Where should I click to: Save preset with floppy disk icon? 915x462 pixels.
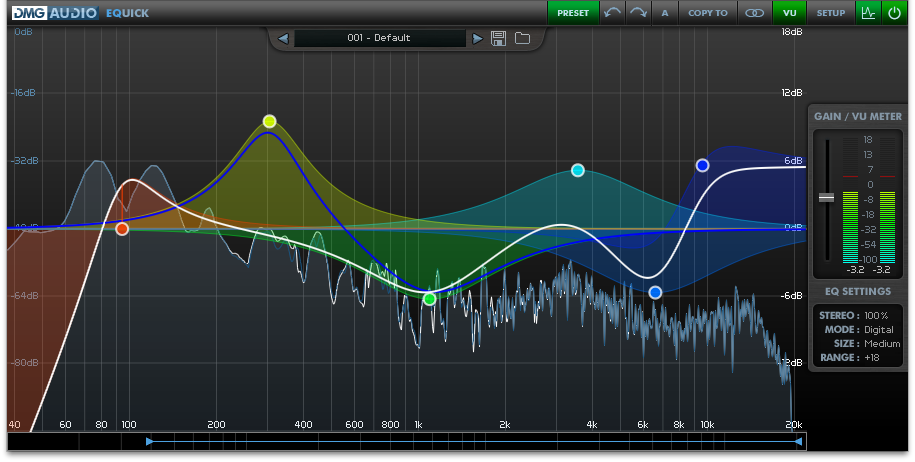(498, 38)
